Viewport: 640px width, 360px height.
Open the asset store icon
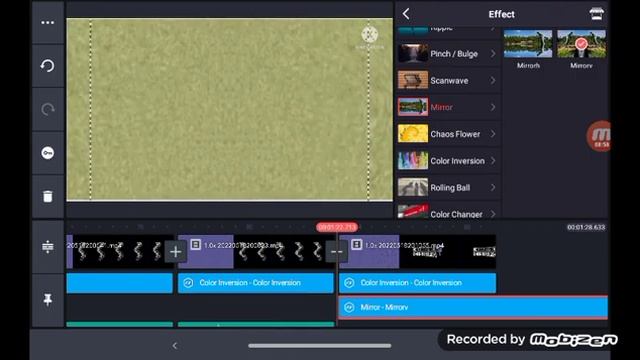[x=596, y=14]
